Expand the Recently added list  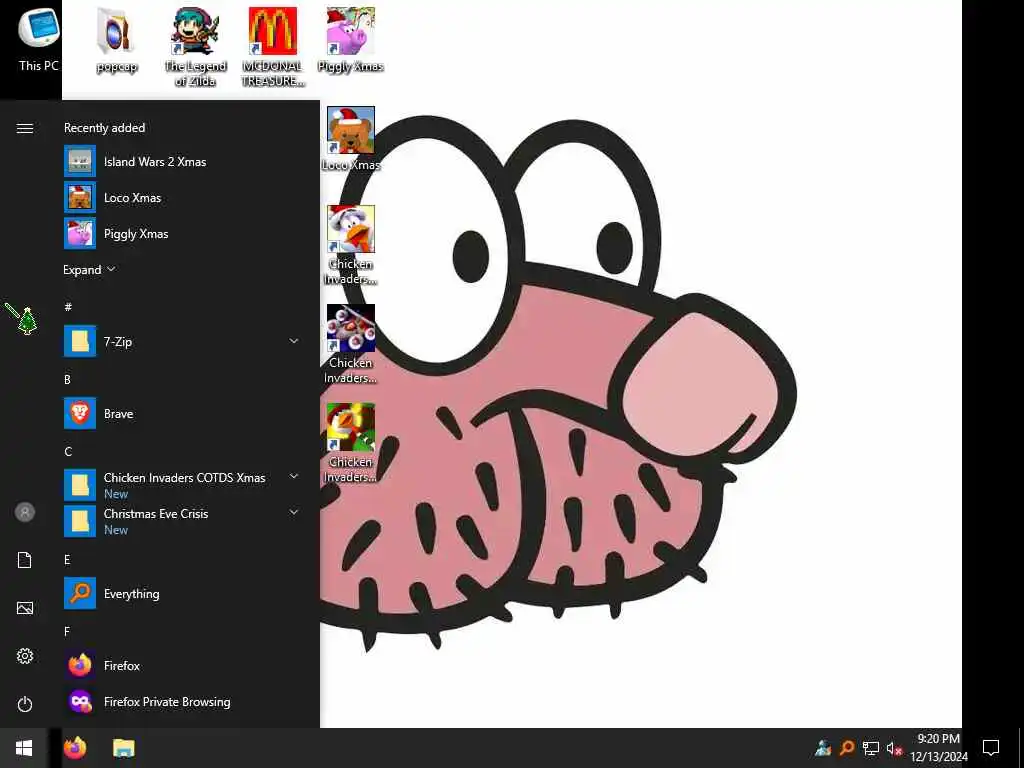point(89,270)
